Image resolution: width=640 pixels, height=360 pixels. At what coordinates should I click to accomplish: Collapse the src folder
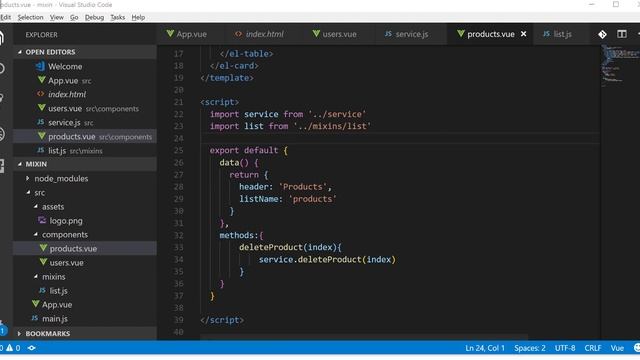point(28,192)
